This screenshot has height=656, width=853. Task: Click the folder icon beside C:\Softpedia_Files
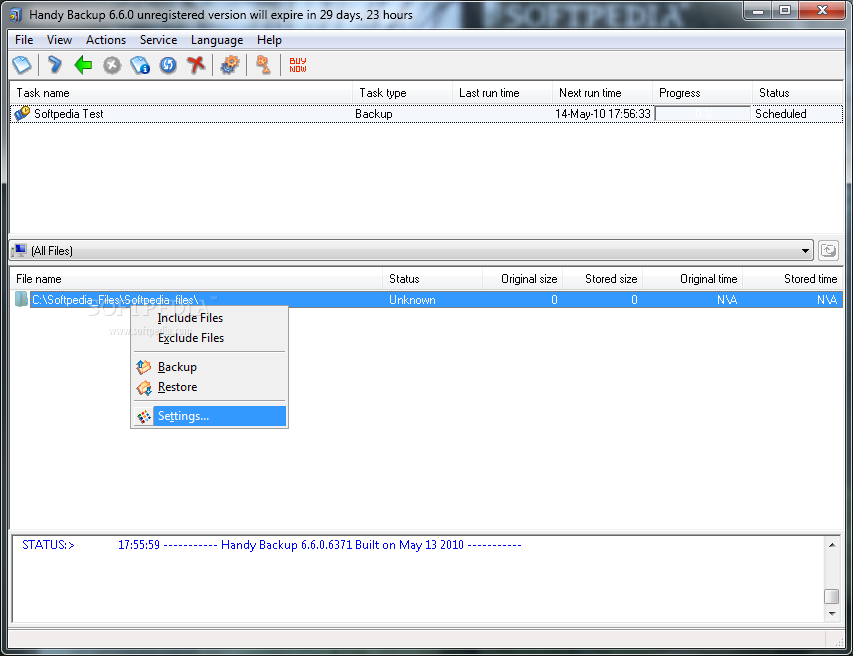[21, 299]
